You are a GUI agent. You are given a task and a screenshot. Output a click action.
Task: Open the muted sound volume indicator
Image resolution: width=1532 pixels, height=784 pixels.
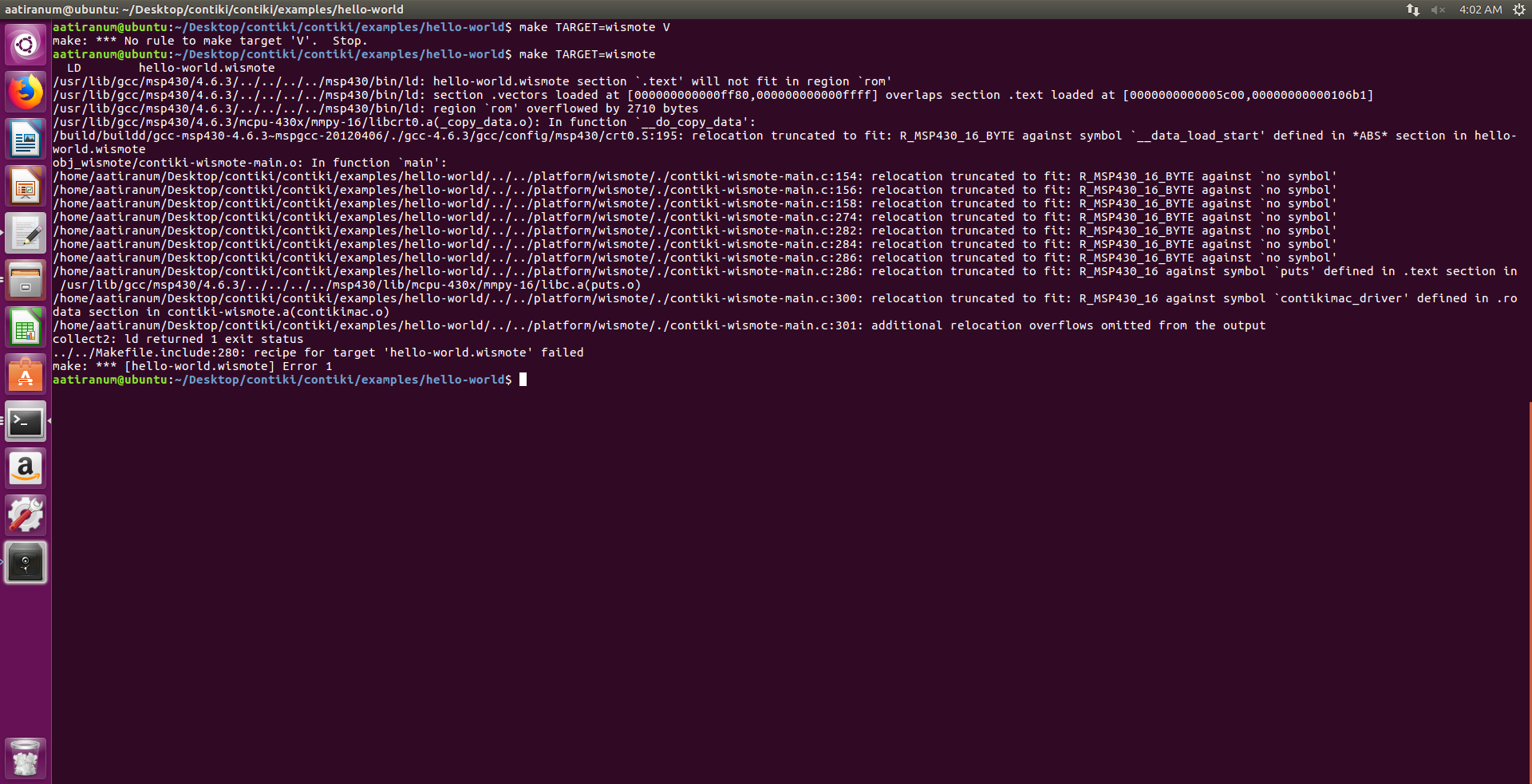tap(1438, 10)
